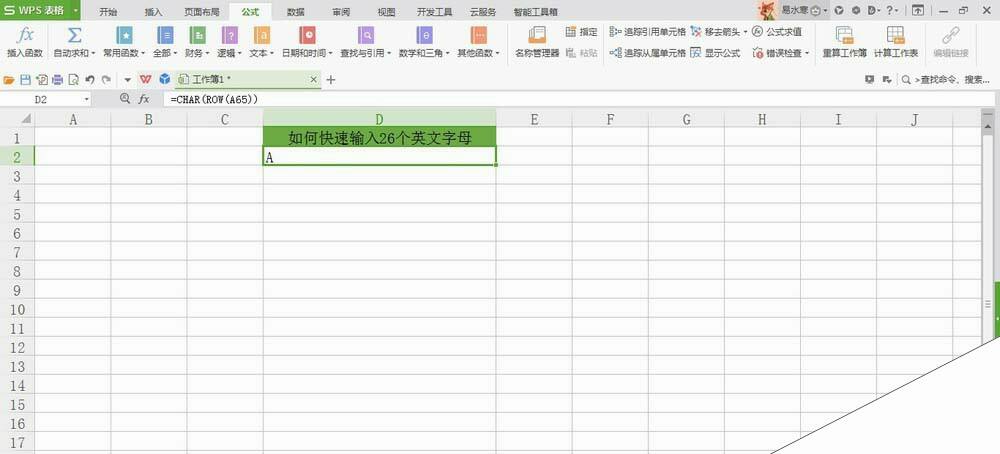Open the Math and Trig (数学和三角) icon
The height and width of the screenshot is (454, 1000).
coord(424,35)
